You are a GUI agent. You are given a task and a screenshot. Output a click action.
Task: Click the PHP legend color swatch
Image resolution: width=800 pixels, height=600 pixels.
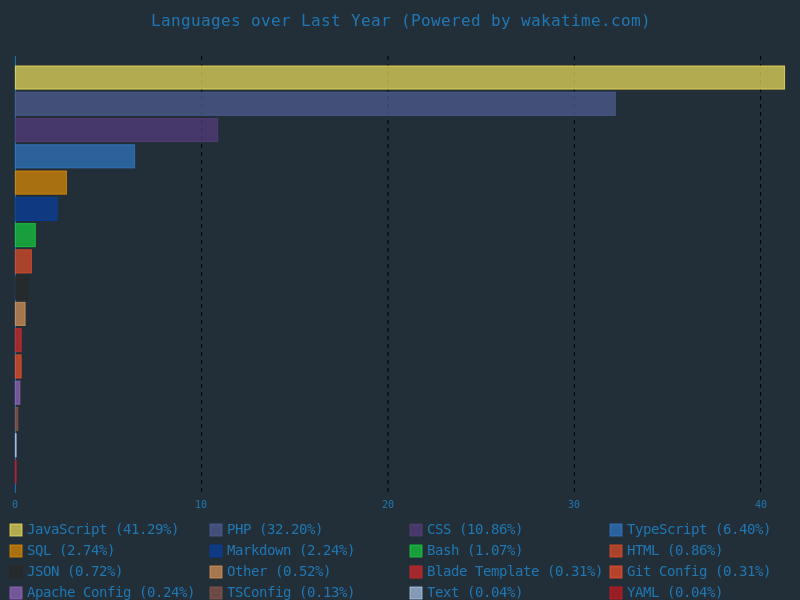pyautogui.click(x=216, y=530)
